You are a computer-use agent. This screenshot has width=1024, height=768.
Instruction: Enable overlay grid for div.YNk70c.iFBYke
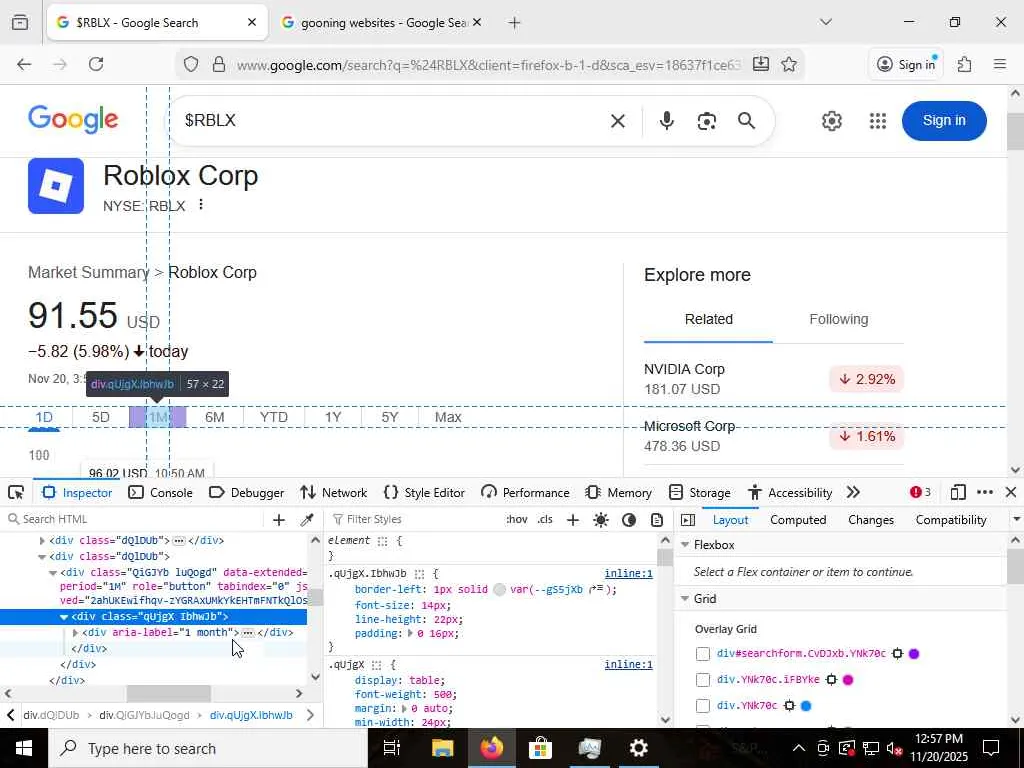(x=703, y=680)
